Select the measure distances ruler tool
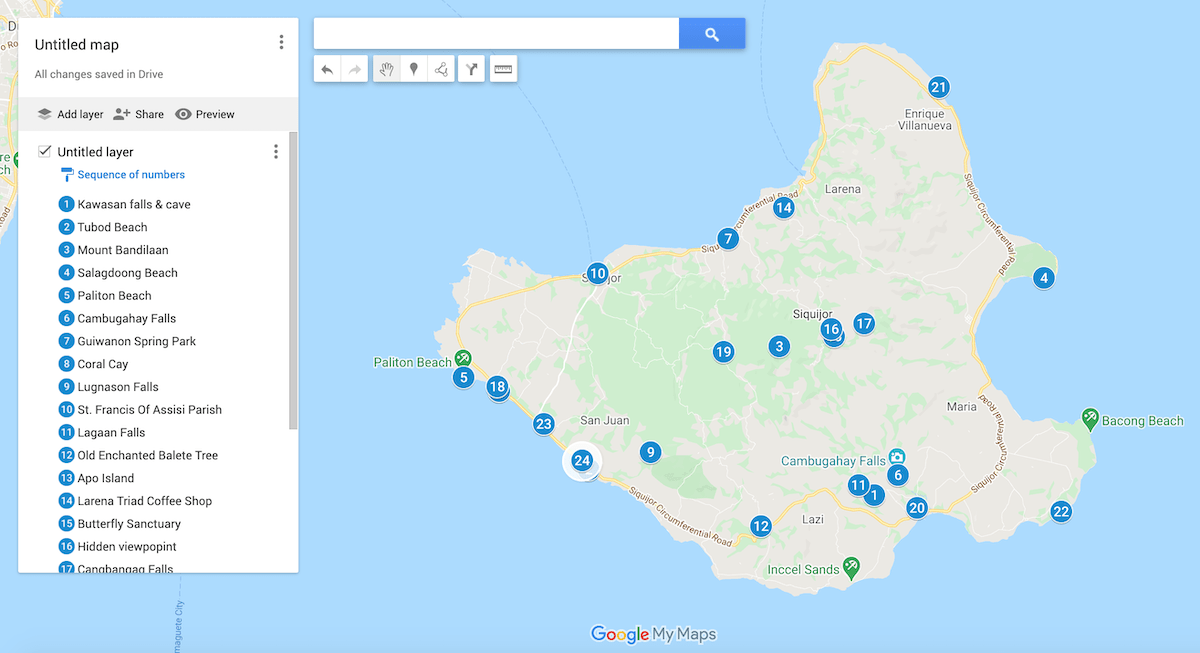 503,69
